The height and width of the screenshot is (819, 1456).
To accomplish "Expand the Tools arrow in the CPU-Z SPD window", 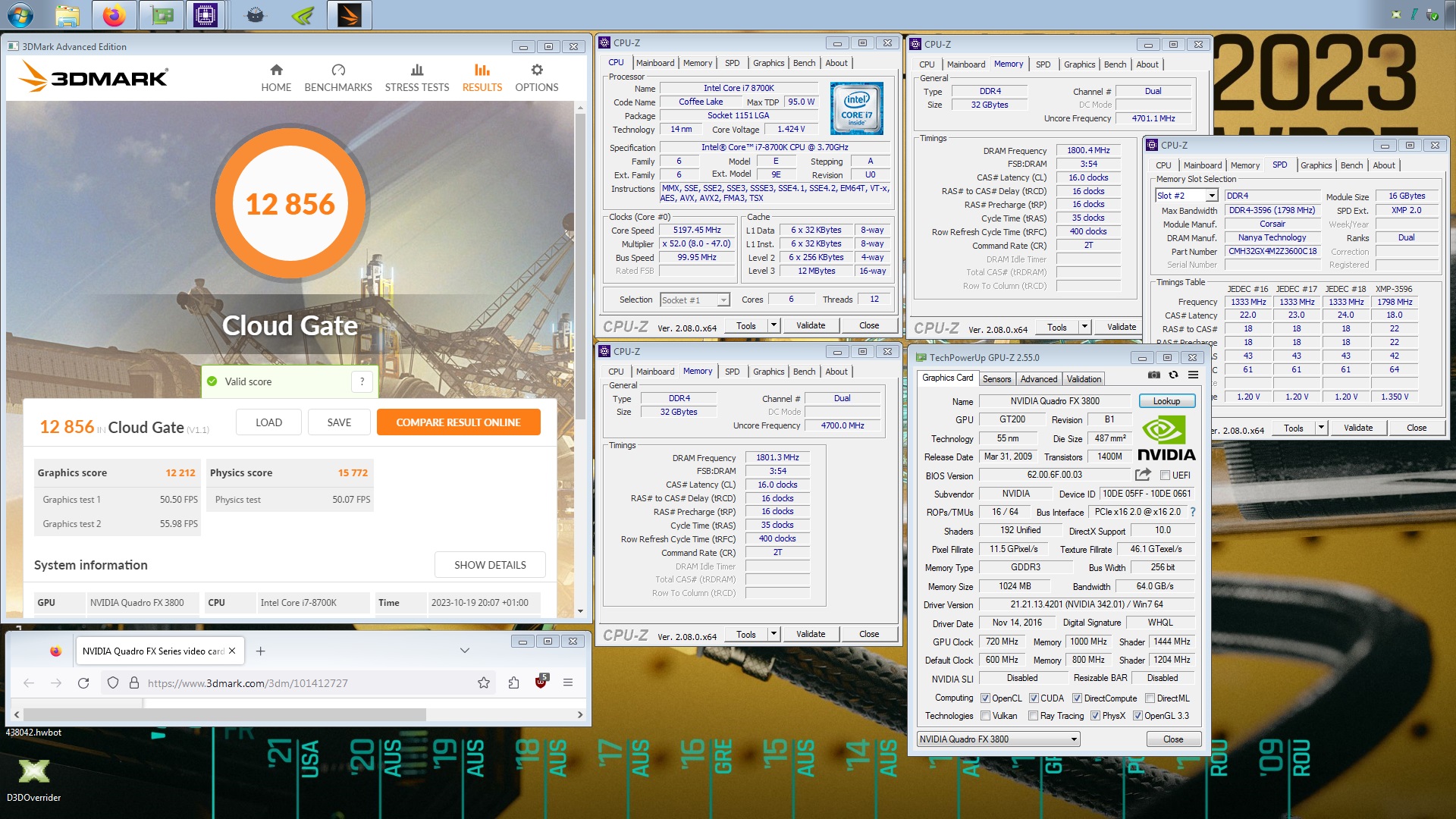I will (1321, 428).
